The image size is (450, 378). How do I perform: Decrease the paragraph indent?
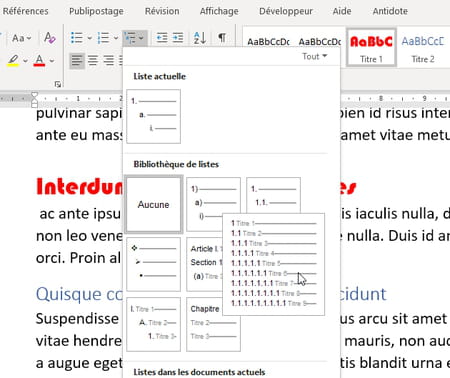(162, 38)
